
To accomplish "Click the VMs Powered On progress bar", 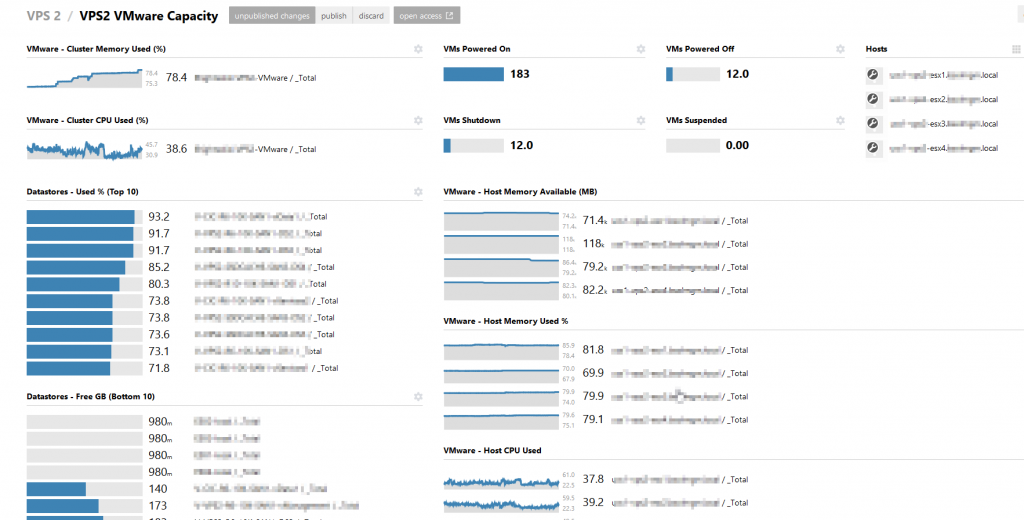I will 474,74.
